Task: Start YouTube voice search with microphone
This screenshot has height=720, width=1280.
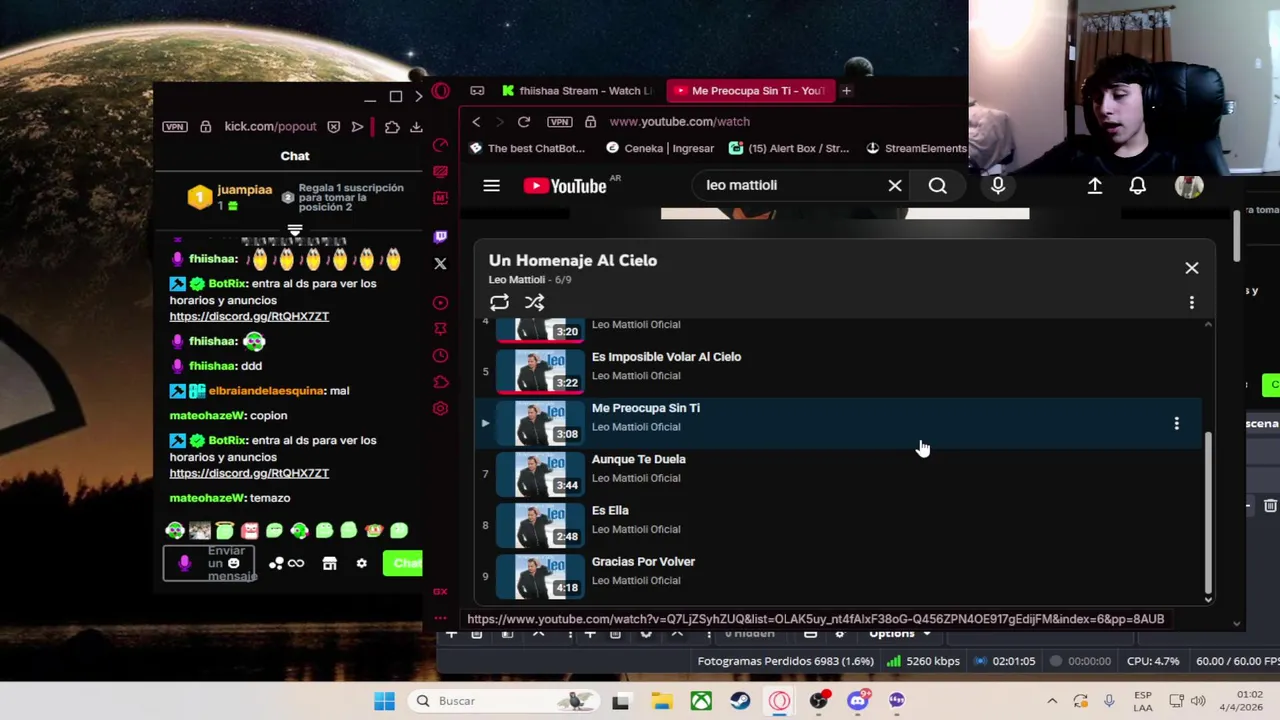Action: 998,185
